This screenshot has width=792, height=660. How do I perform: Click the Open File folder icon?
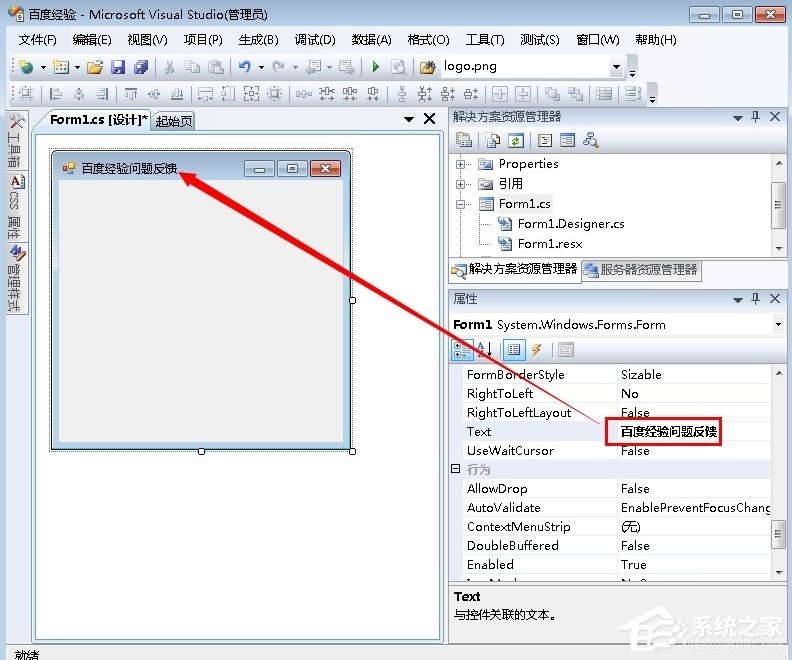(x=95, y=67)
